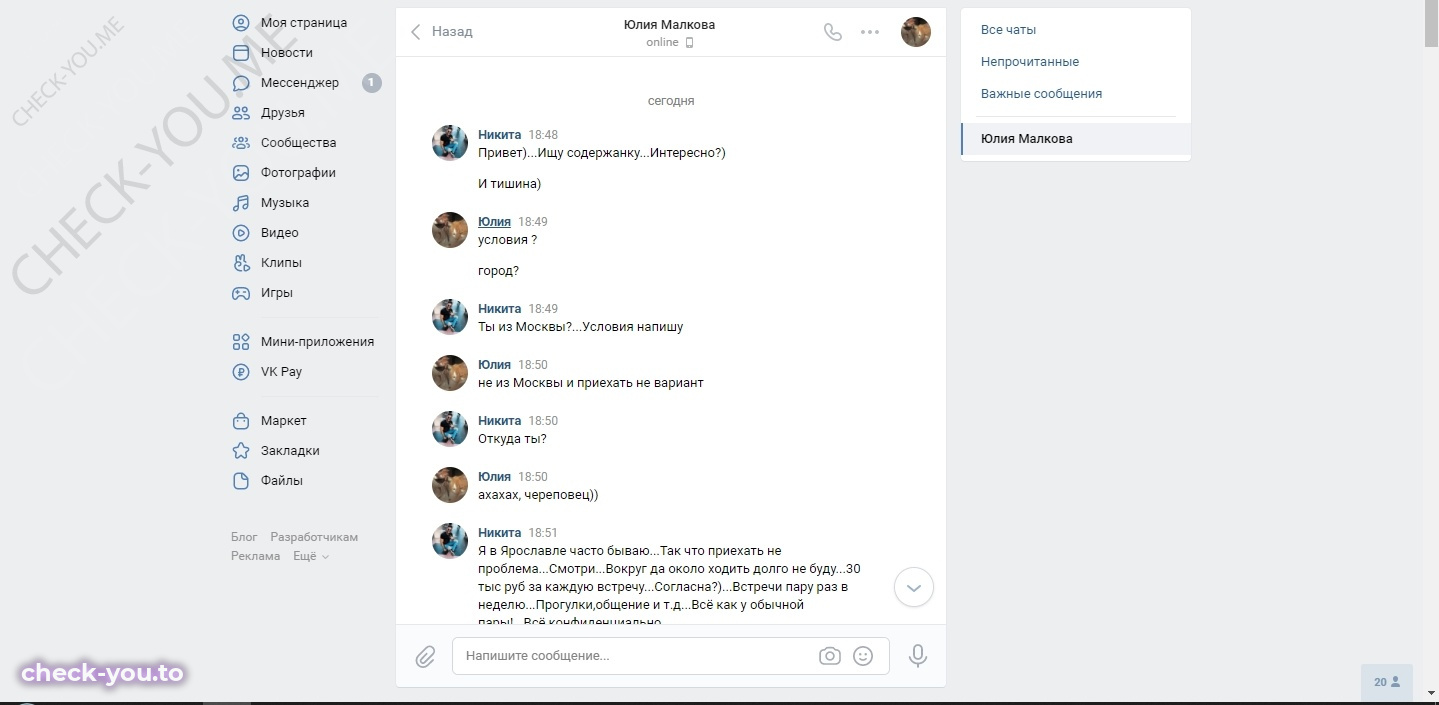Open the Музыка menu item text
Screen dimensions: 1439x705
click(x=285, y=202)
